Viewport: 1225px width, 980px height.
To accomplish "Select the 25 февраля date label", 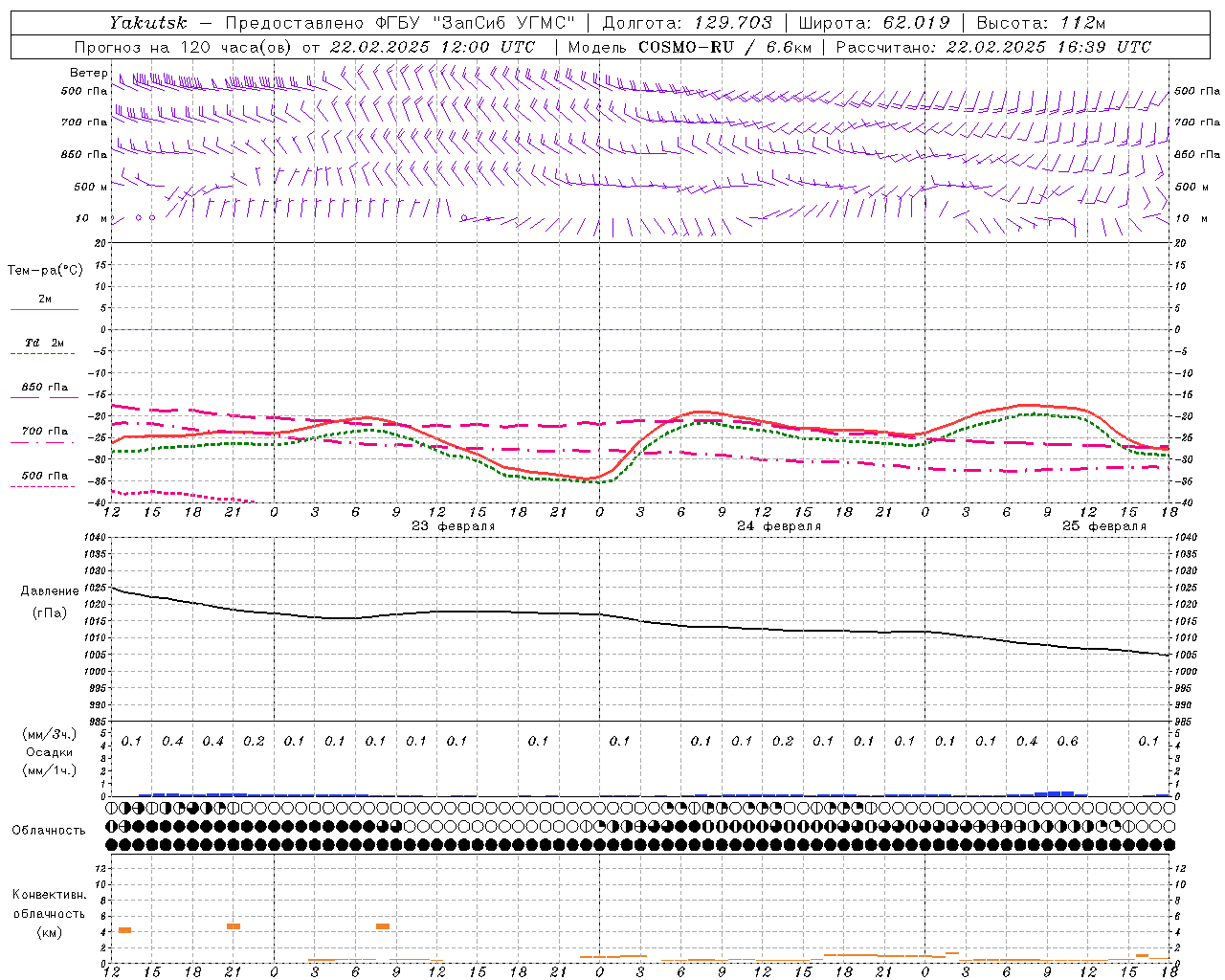I will coord(1104,526).
